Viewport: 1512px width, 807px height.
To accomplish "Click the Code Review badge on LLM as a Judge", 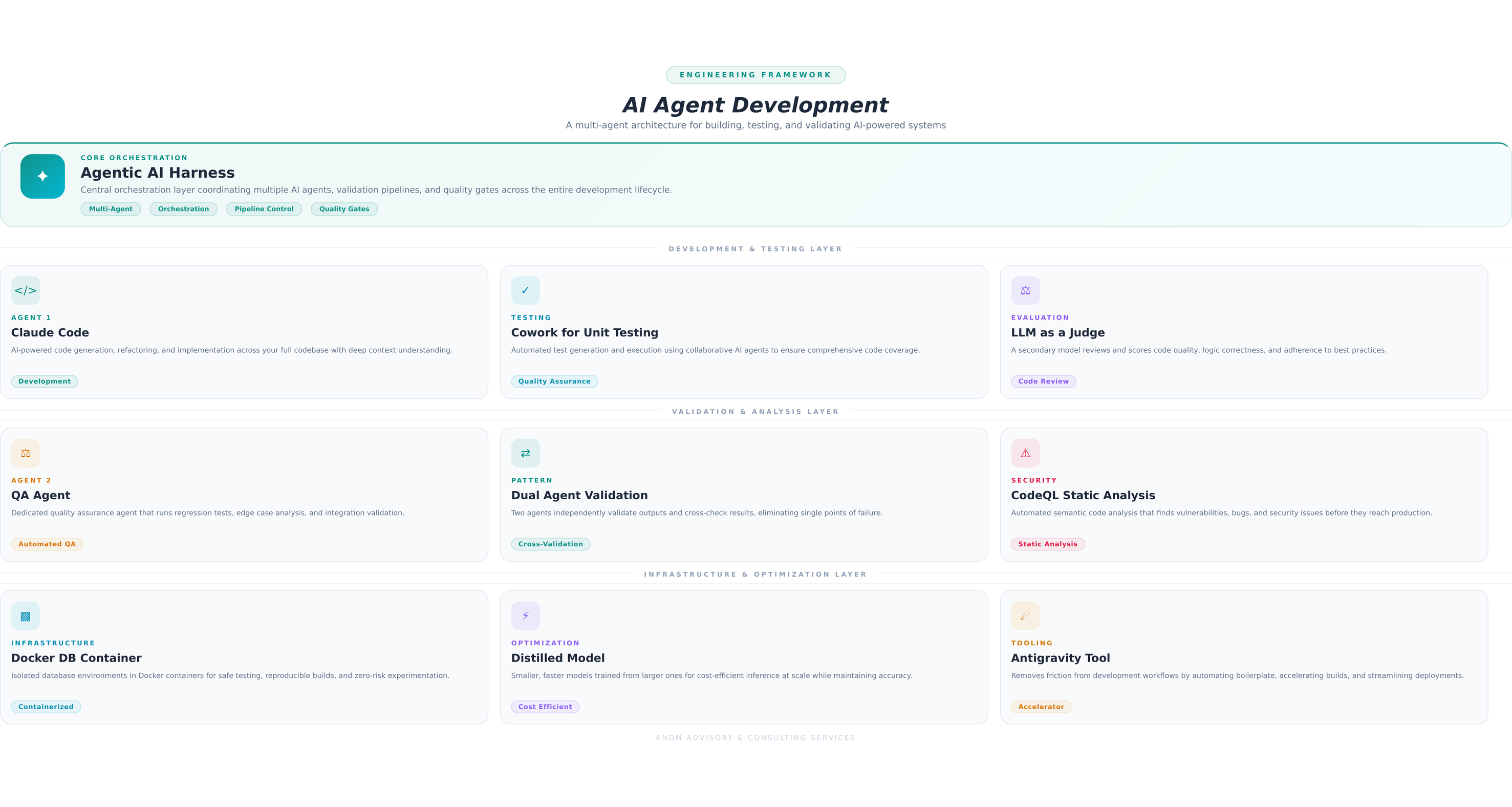I will pos(1043,381).
